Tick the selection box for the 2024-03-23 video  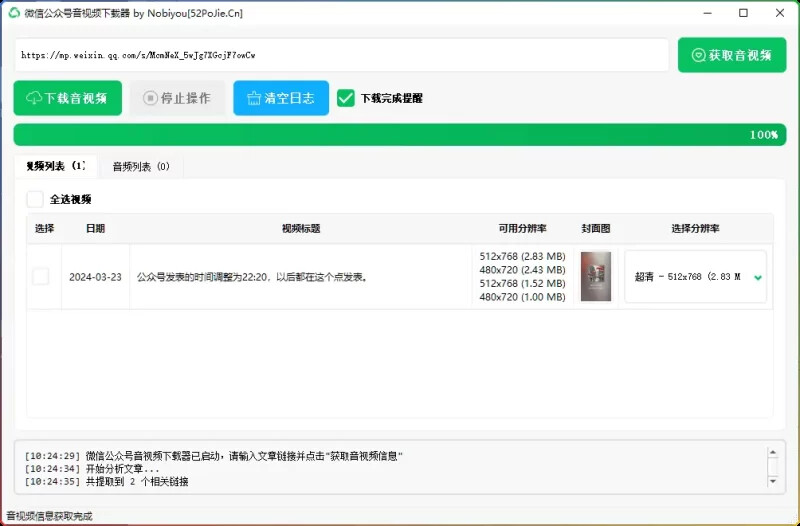tap(41, 276)
